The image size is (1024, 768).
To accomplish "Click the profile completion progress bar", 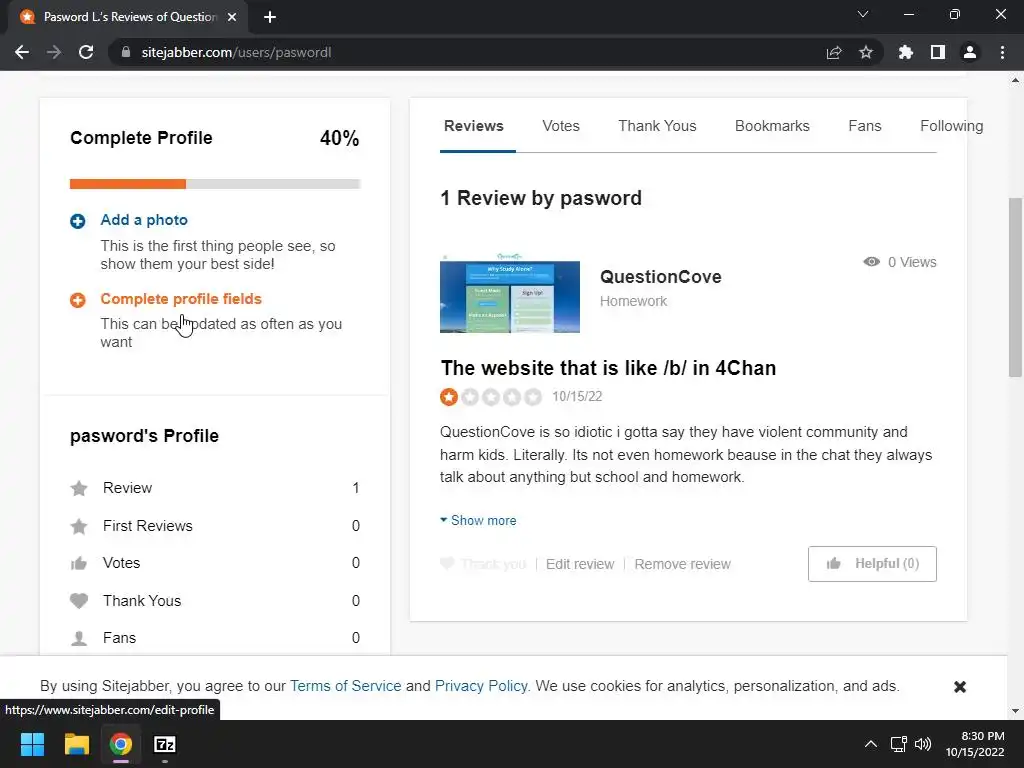I will (215, 184).
